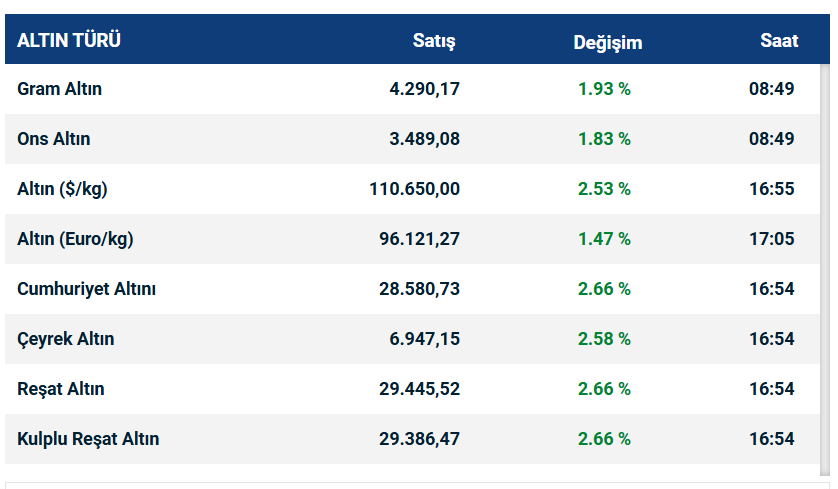Open Cumhuriyet Altını details
Viewport: 838px width, 489px height.
pos(86,289)
